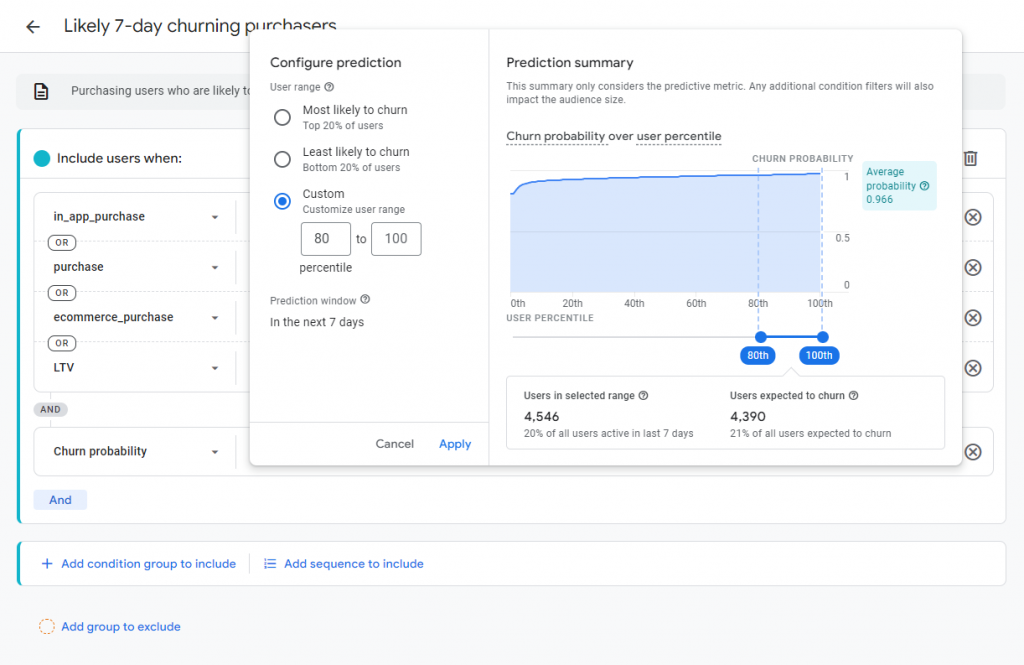The image size is (1024, 665).
Task: Apply the prediction configuration
Action: point(455,443)
